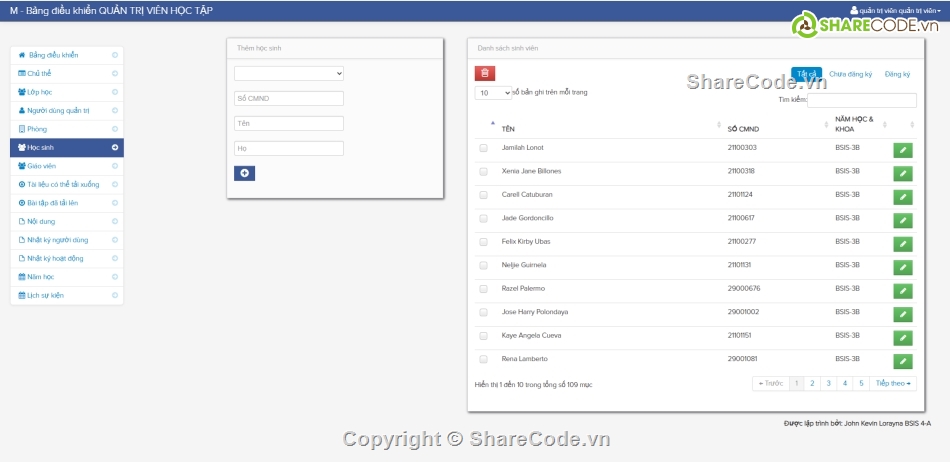This screenshot has height=462, width=950.
Task: Tick the checkbox for Xenia Jane Billones
Action: click(484, 171)
